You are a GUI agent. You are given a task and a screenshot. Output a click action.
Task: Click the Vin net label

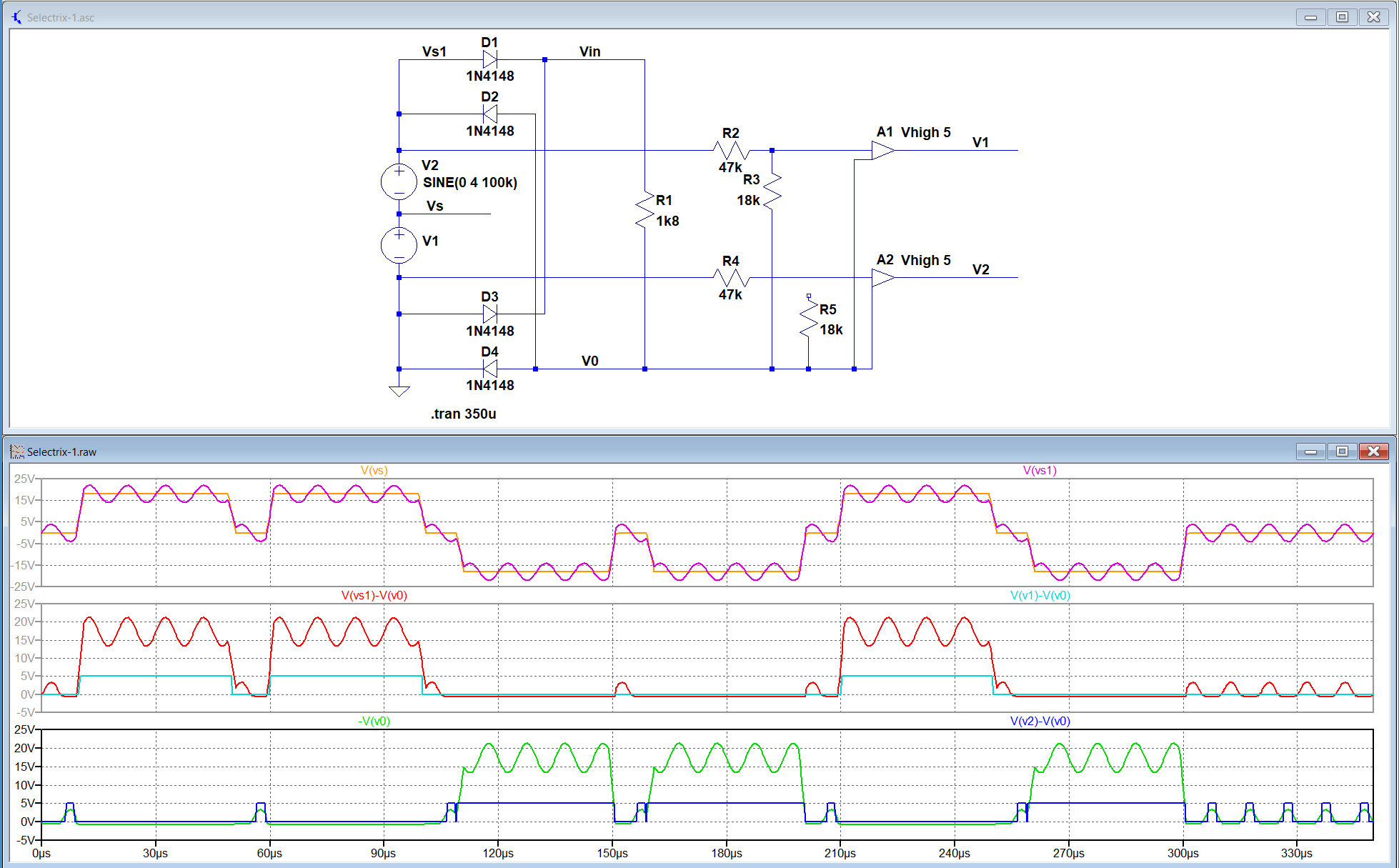[x=590, y=51]
